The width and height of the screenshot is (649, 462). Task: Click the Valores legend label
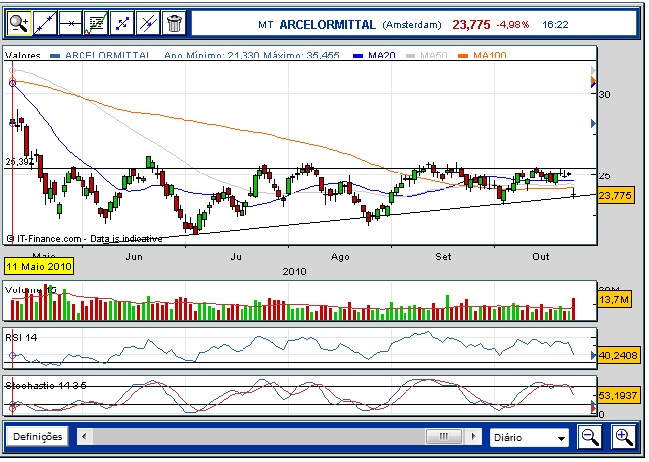click(x=23, y=55)
